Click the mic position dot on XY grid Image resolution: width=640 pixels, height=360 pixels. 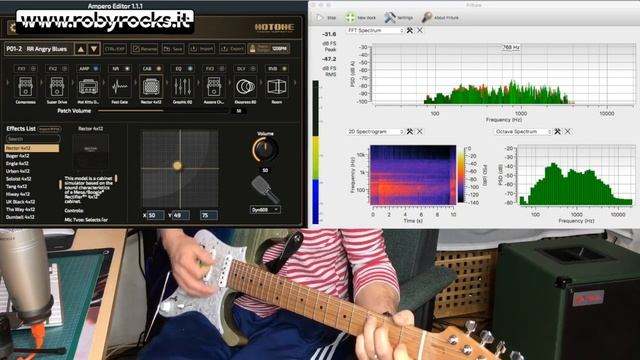[177, 166]
